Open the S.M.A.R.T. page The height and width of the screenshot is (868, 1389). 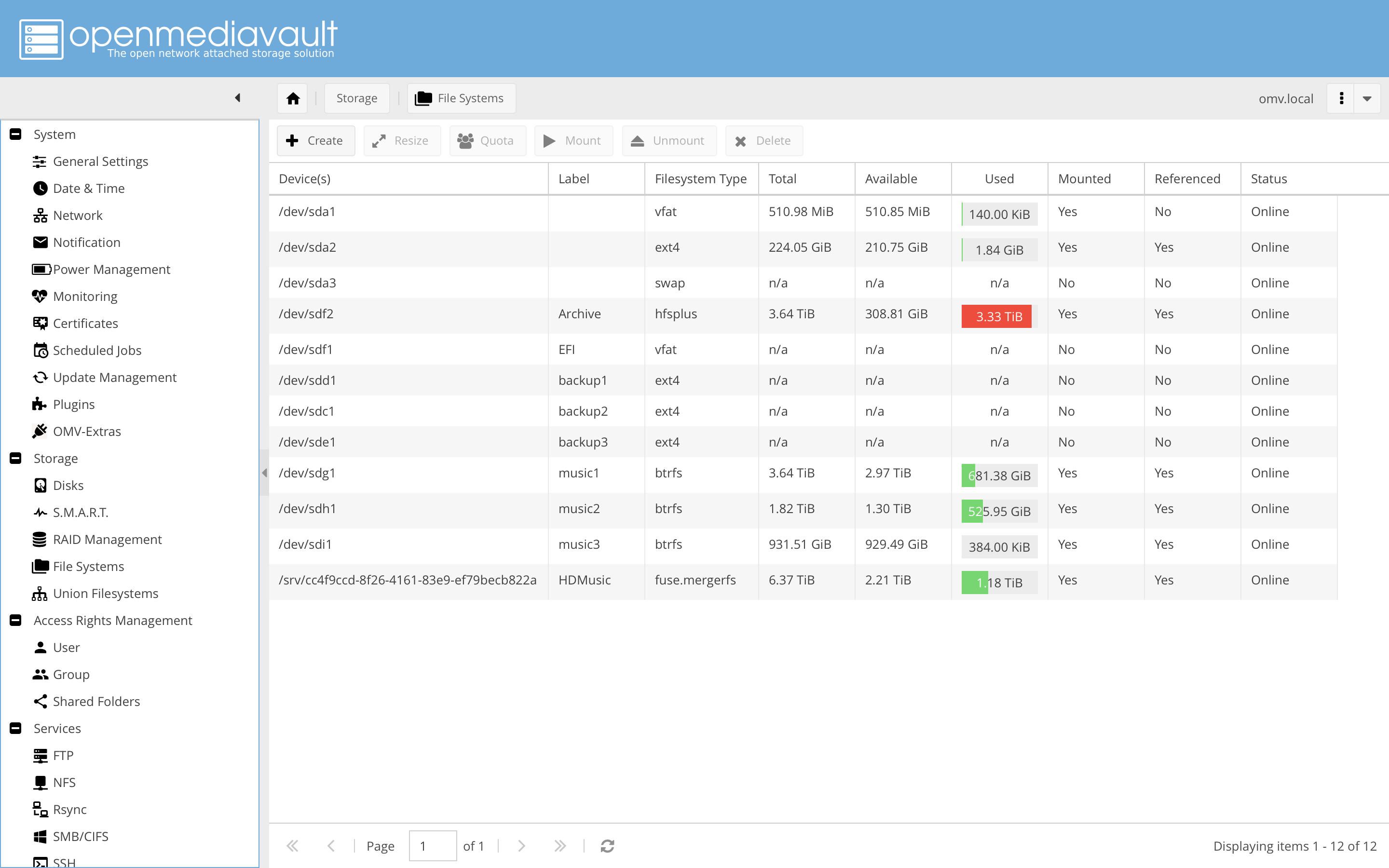coord(81,512)
